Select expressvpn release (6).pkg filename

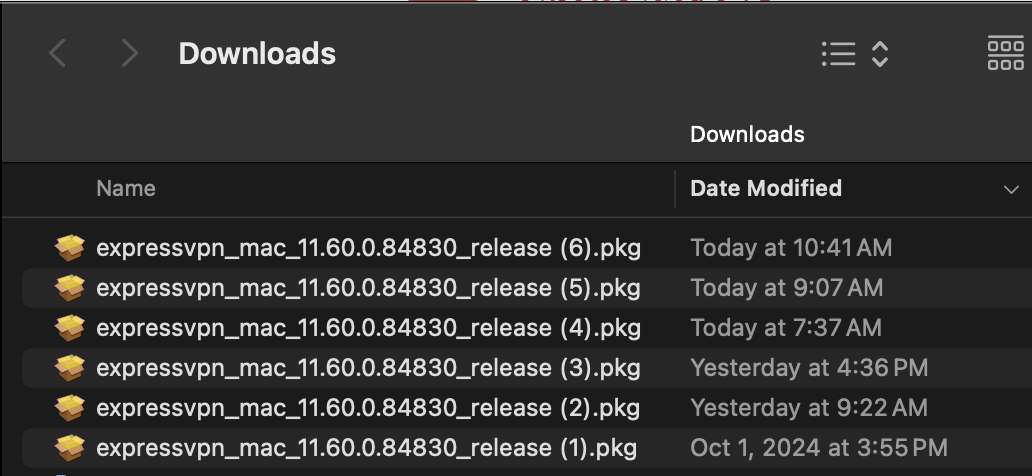pos(368,247)
